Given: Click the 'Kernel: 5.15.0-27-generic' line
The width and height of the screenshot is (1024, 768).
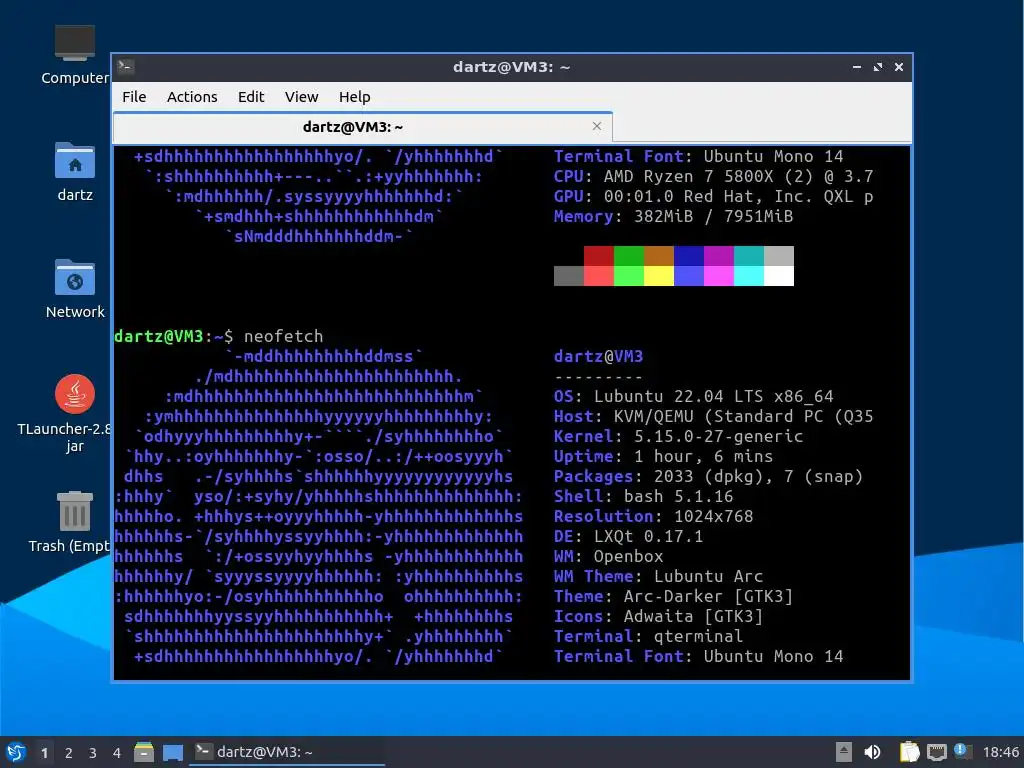Looking at the screenshot, I should [678, 436].
